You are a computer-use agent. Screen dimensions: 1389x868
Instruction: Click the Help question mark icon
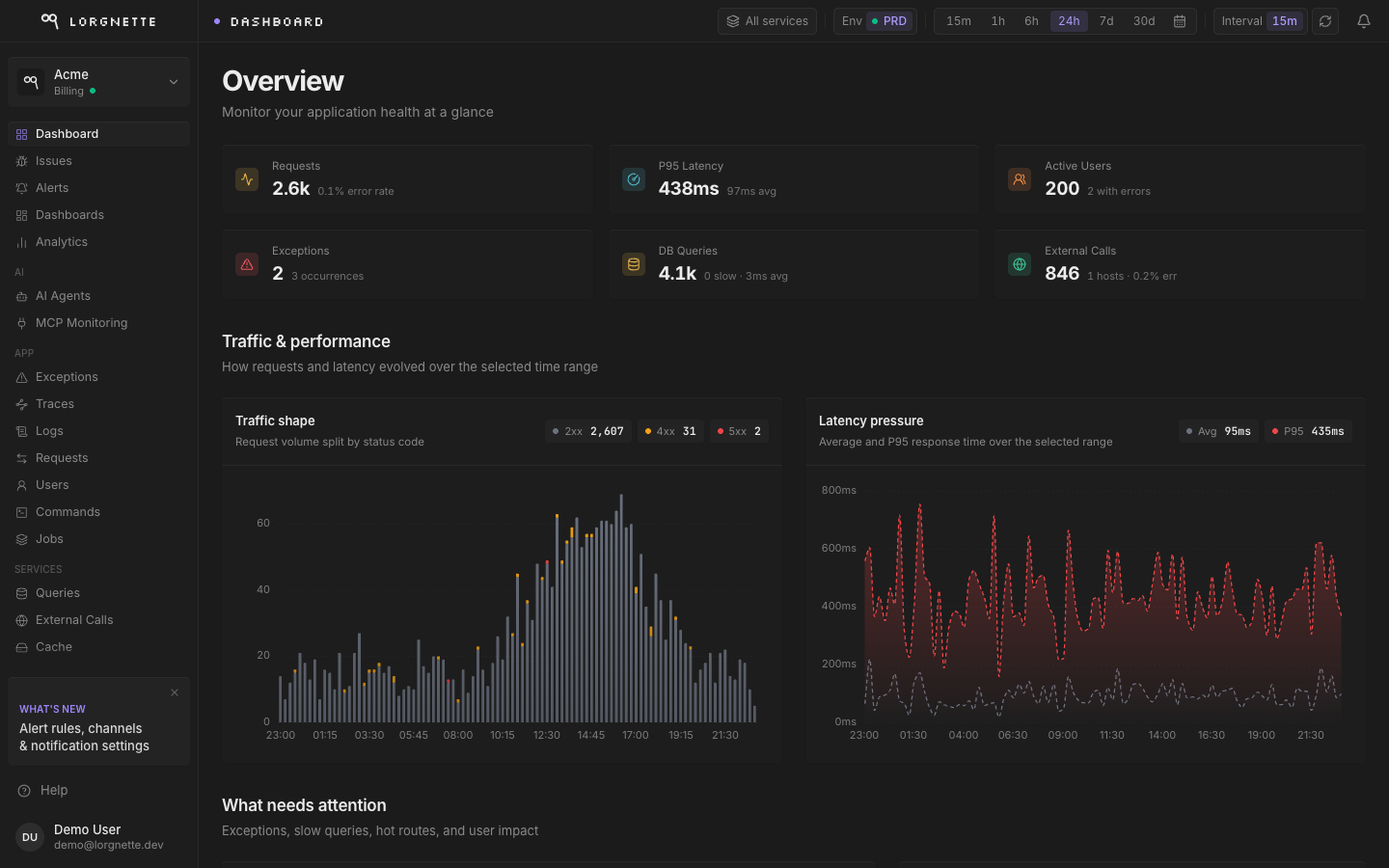point(24,791)
